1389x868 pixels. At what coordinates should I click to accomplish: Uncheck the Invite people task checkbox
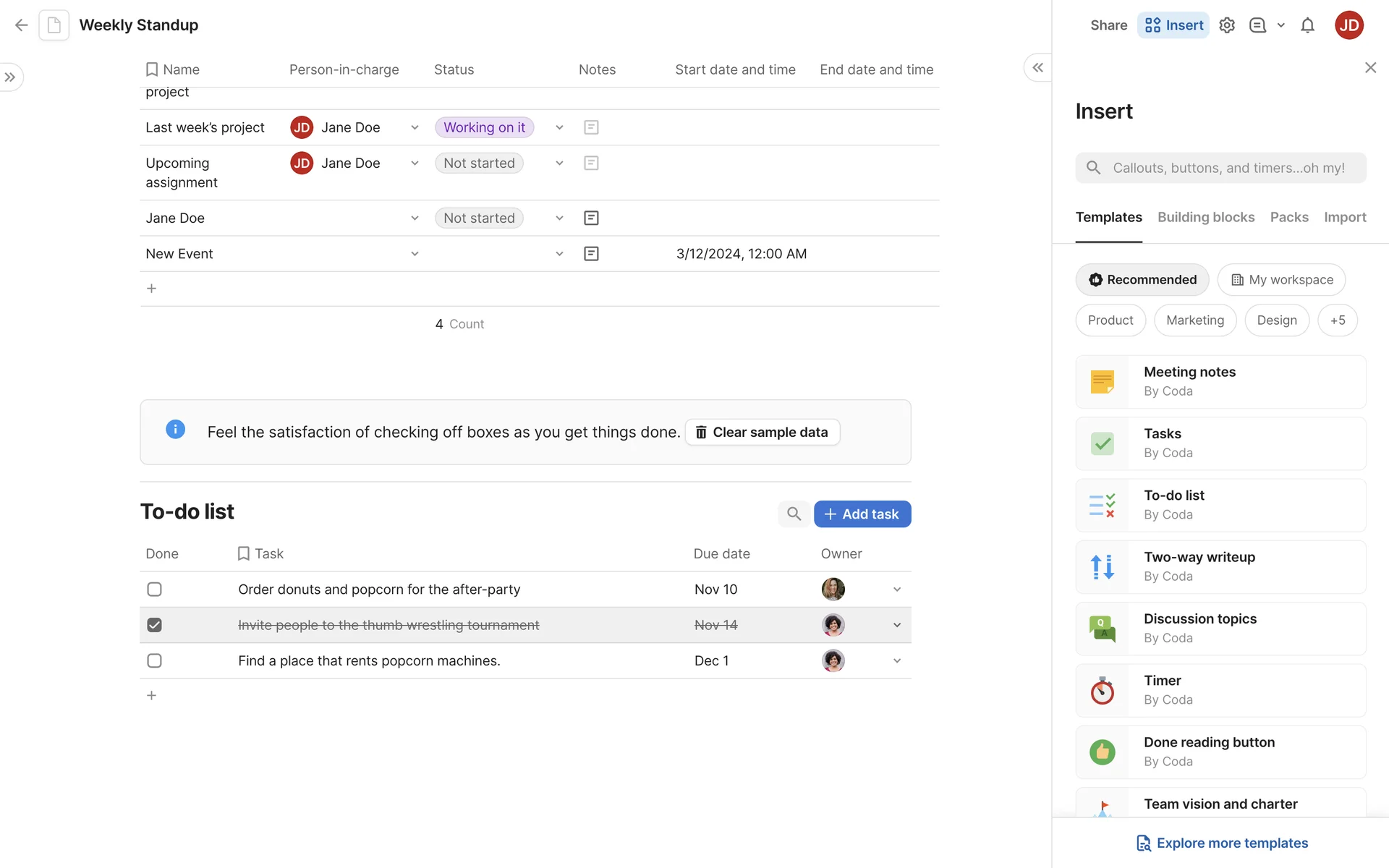154,625
